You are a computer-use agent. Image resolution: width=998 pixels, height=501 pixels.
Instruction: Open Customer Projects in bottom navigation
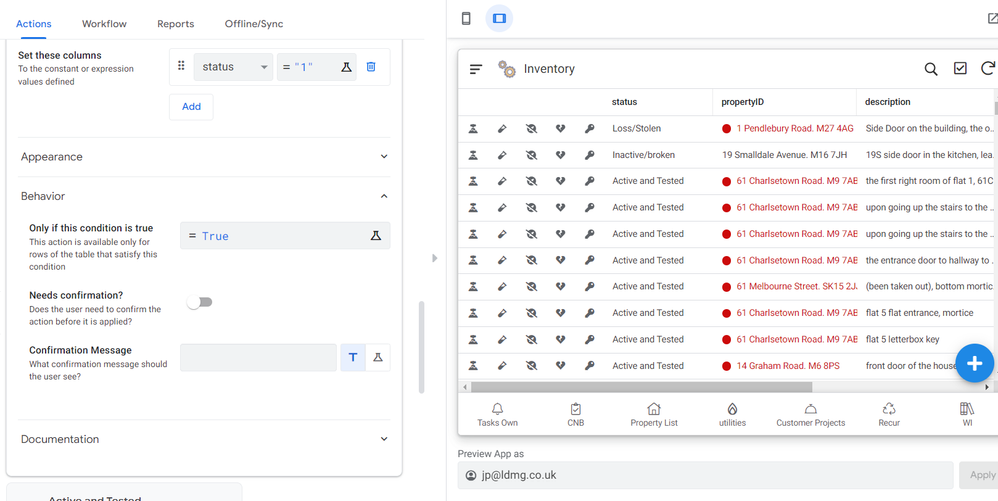pyautogui.click(x=811, y=414)
